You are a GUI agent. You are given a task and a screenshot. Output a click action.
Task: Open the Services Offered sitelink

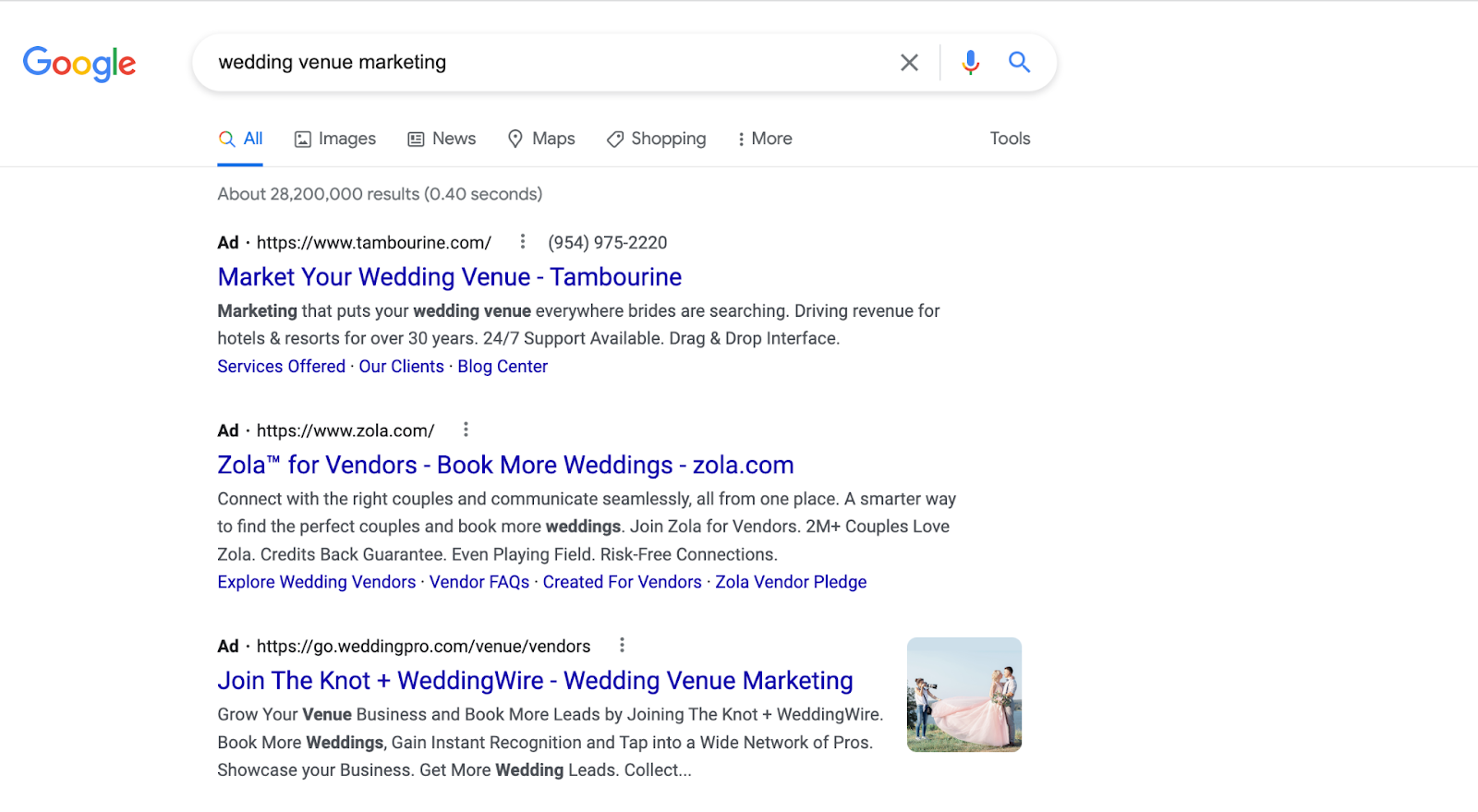click(282, 367)
